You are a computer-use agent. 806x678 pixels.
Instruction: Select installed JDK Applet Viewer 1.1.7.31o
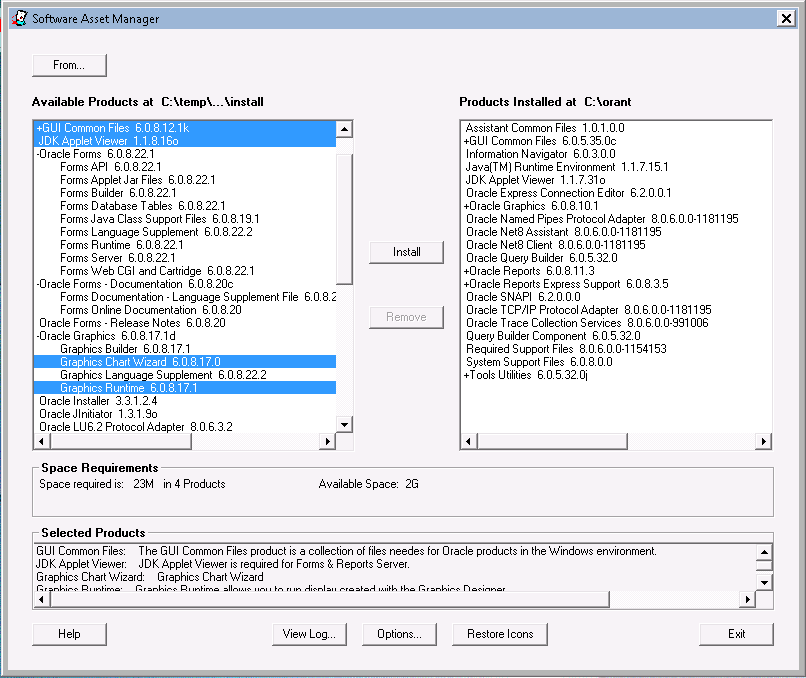coord(535,180)
